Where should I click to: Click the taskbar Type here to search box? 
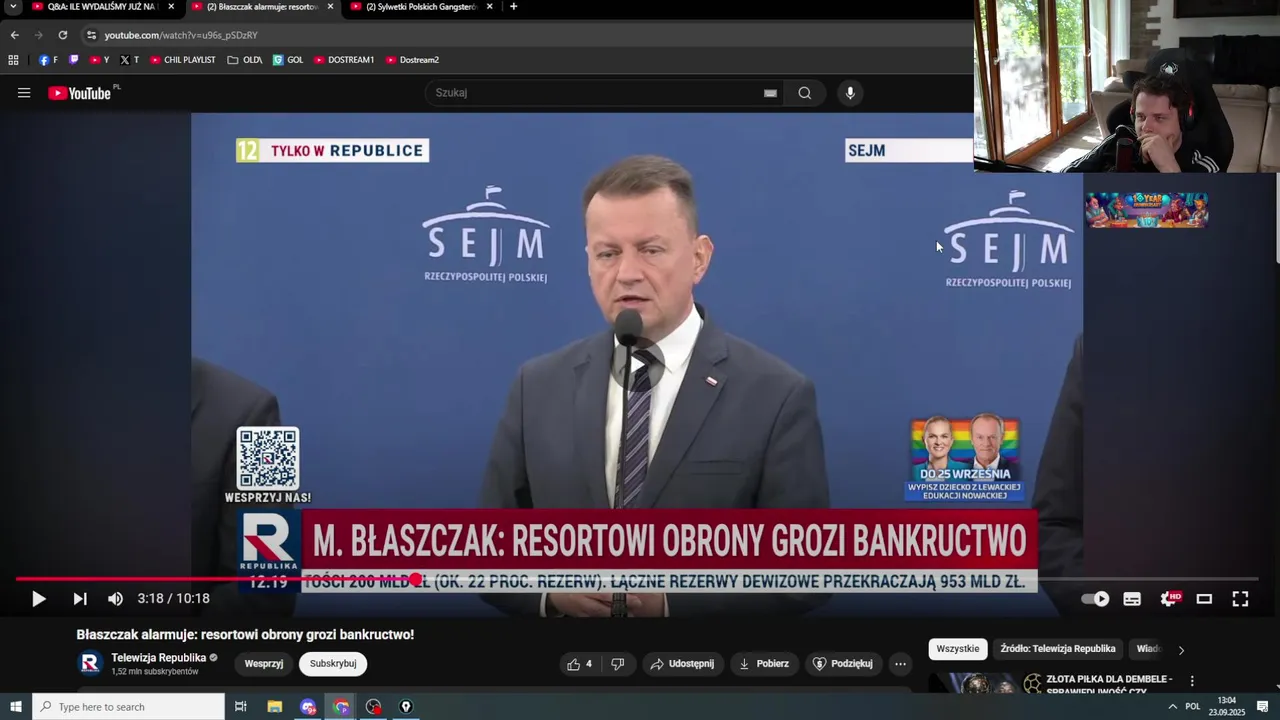pos(128,707)
